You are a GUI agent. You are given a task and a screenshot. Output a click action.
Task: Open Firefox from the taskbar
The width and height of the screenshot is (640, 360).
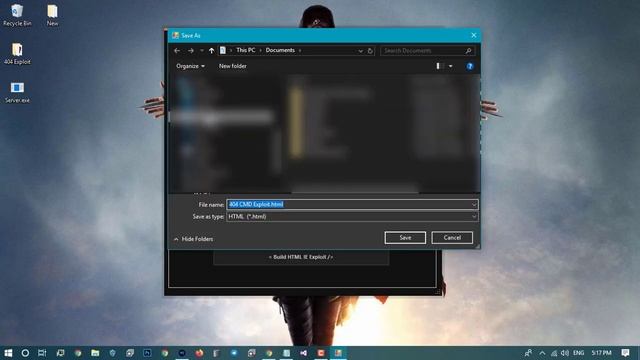pos(199,353)
